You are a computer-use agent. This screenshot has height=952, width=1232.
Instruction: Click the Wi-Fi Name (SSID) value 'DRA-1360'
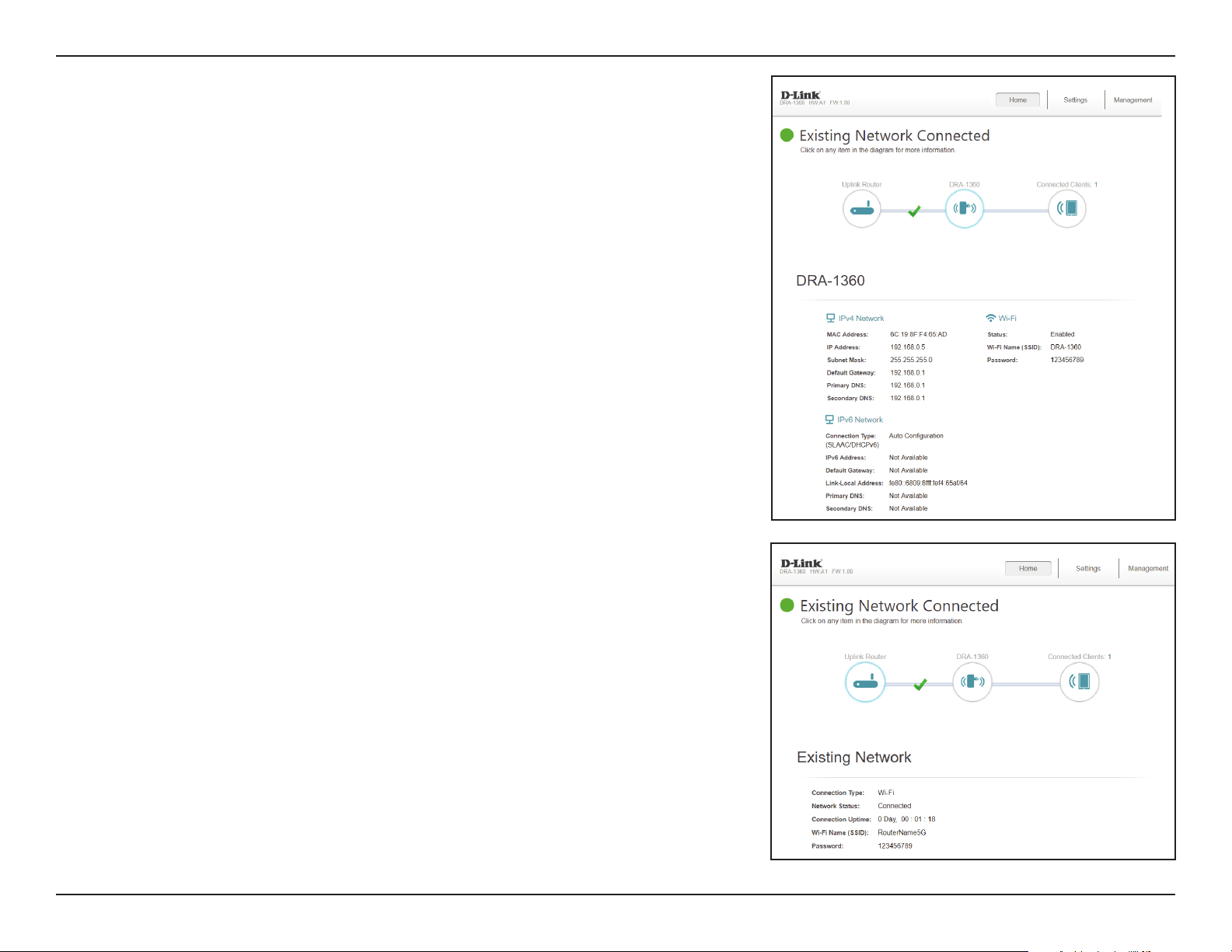click(1066, 347)
